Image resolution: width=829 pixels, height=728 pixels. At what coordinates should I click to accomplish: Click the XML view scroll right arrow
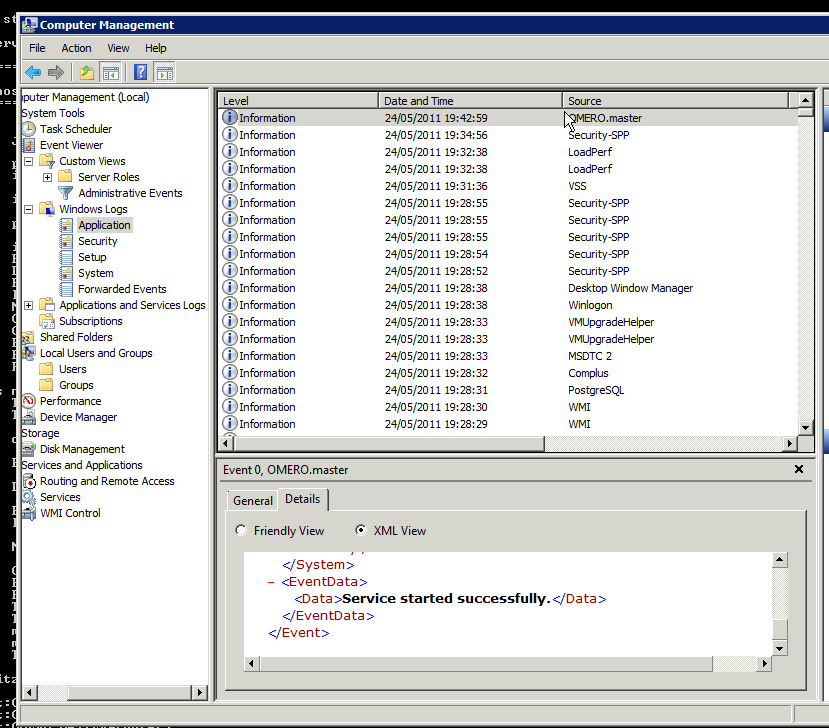pyautogui.click(x=764, y=663)
